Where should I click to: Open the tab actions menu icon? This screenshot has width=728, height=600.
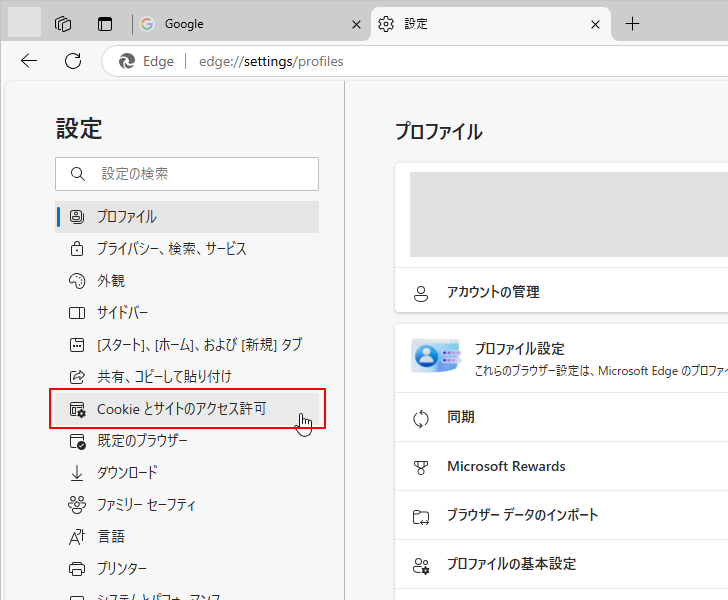click(x=105, y=24)
